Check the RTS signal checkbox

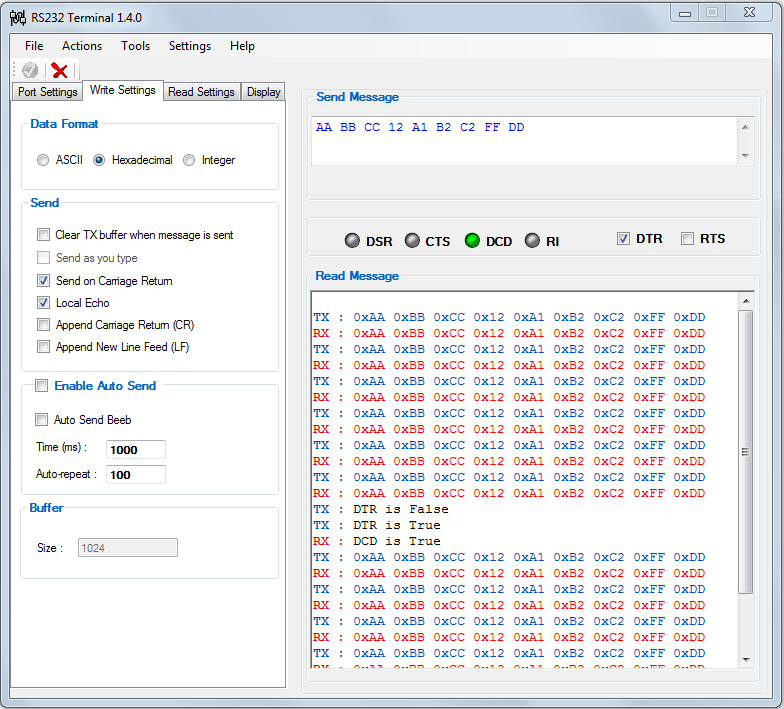pos(688,238)
